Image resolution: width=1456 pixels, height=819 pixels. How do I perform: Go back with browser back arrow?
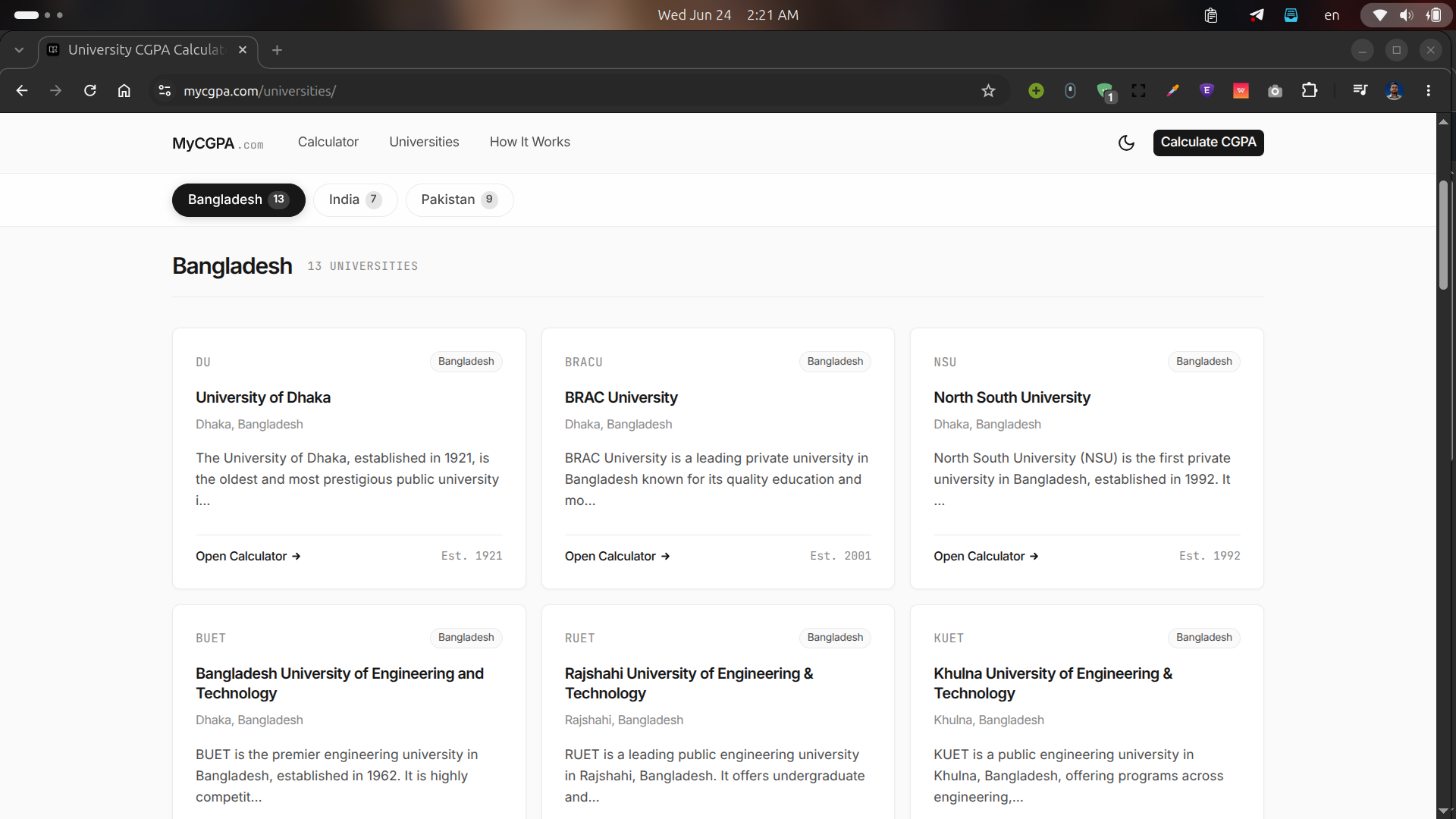point(22,91)
